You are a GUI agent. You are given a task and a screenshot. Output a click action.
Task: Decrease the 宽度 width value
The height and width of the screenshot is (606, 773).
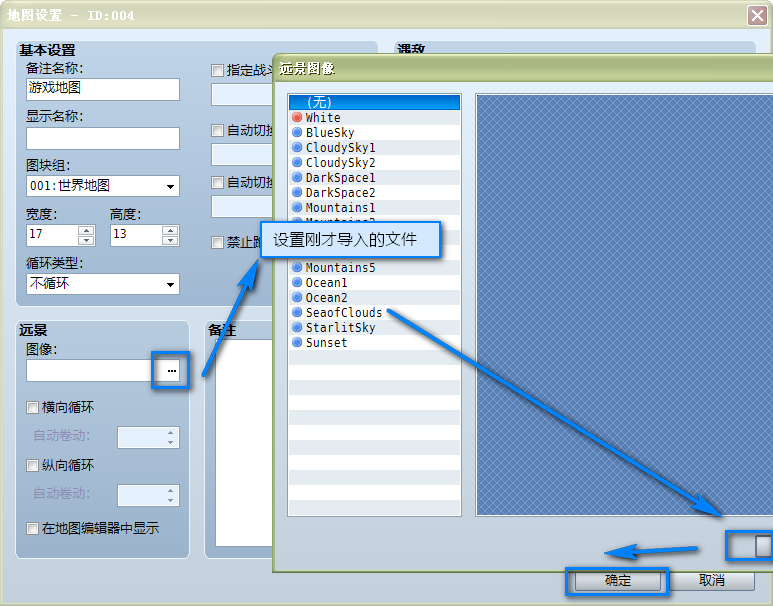(x=86, y=241)
